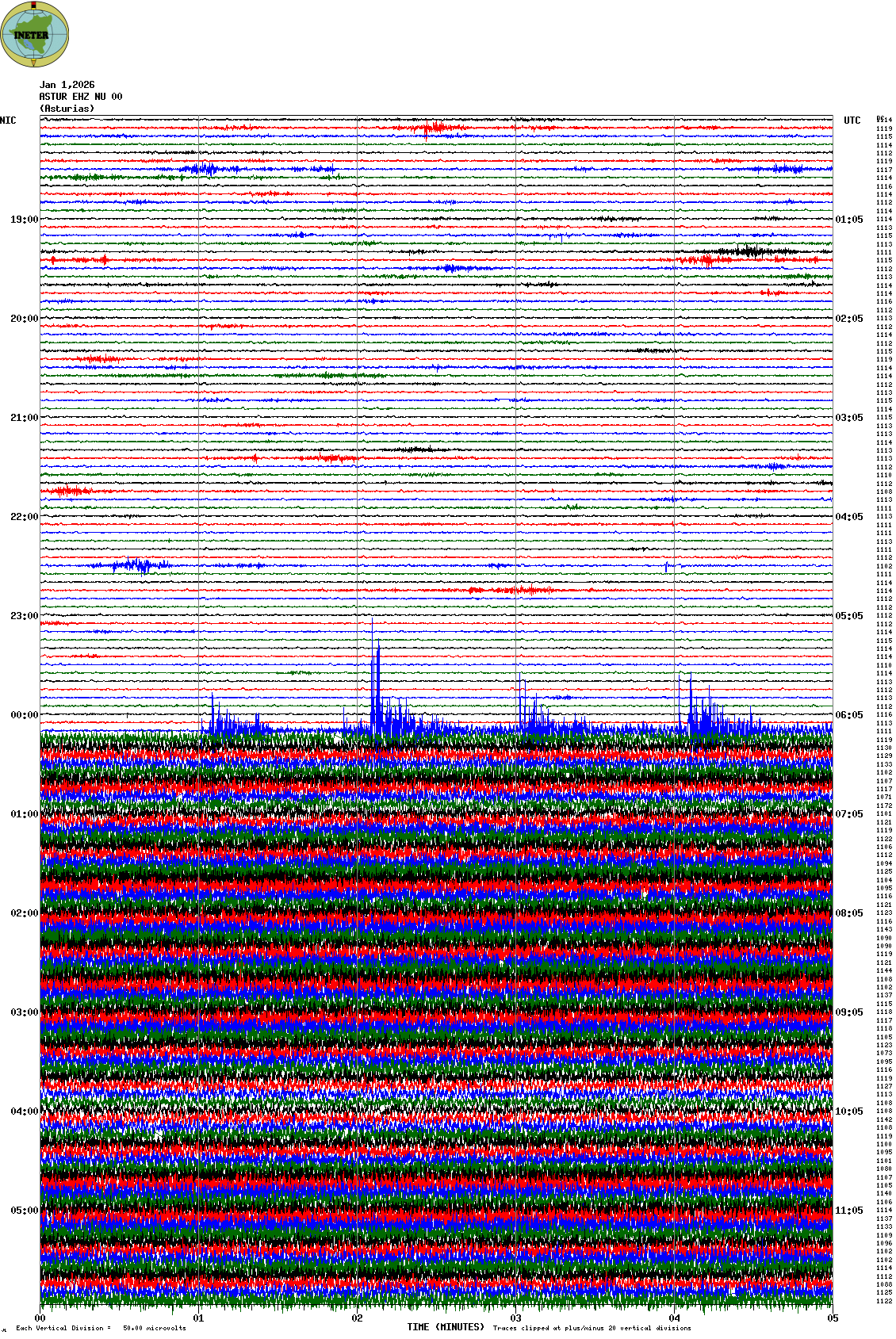Click the INETER logo
896x1339 pixels.
35,34
